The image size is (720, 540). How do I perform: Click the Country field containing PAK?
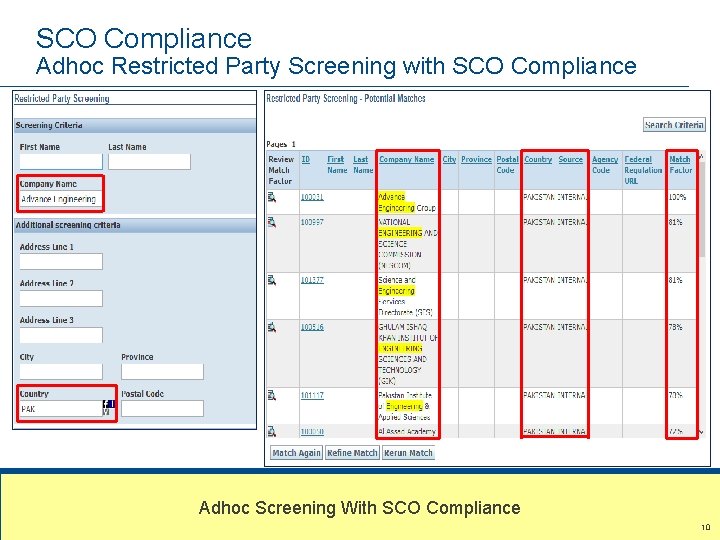pos(61,408)
